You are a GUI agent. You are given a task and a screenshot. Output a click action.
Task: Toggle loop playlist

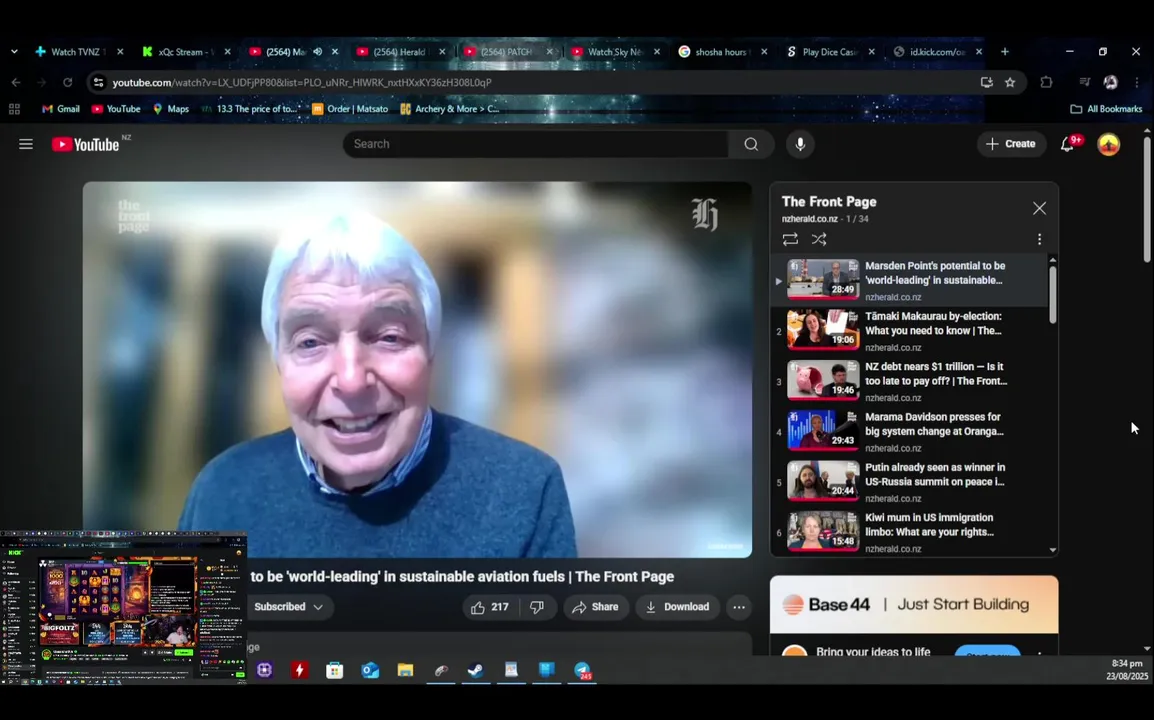click(790, 239)
